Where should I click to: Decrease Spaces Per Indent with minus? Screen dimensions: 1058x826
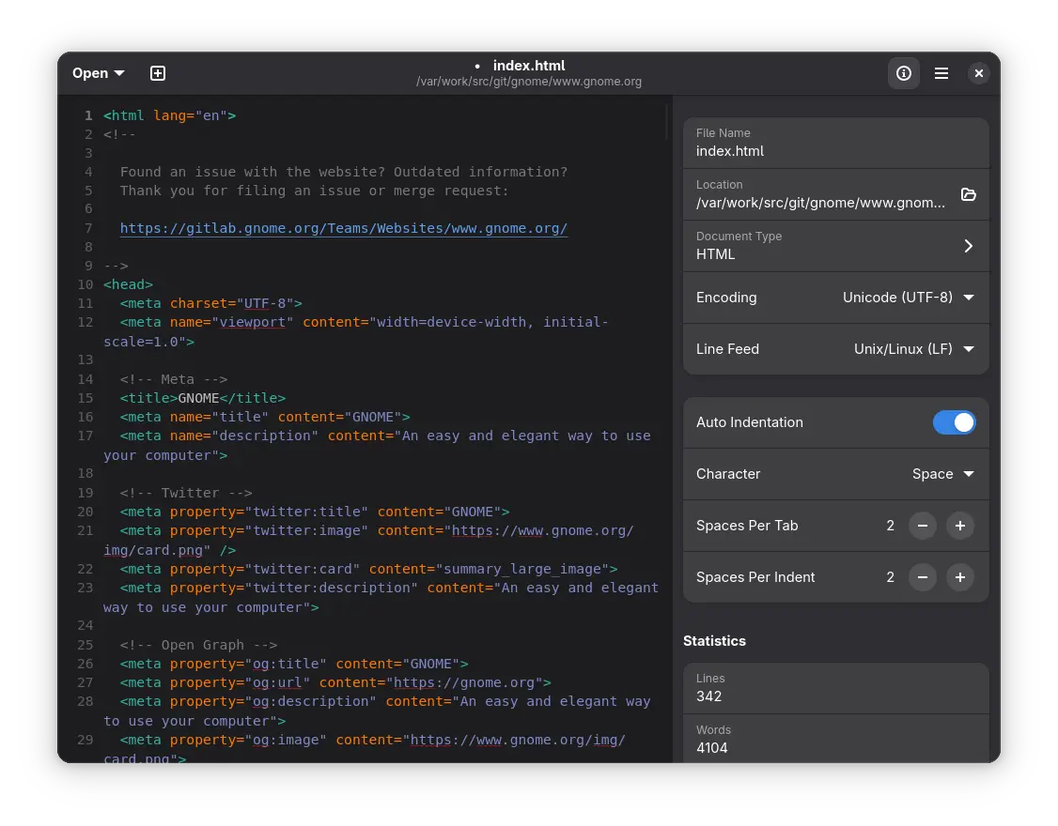(922, 577)
